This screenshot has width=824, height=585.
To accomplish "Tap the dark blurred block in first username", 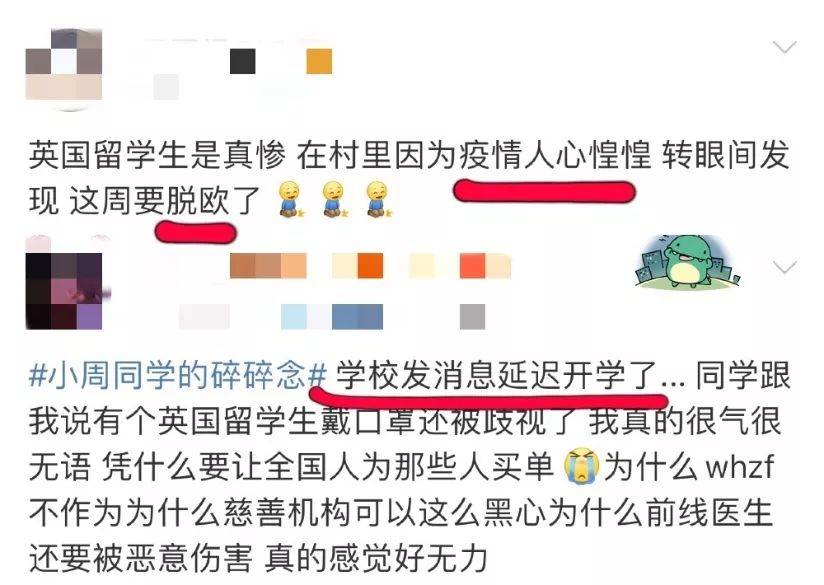I will pos(243,61).
